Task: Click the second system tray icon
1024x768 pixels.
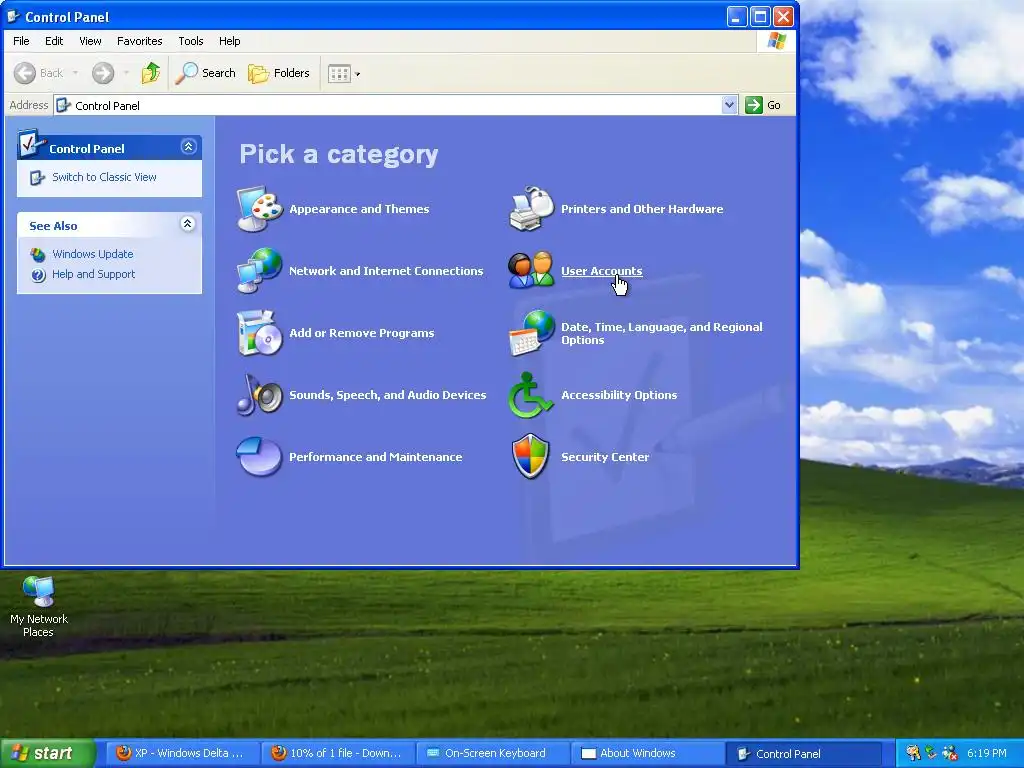Action: pyautogui.click(x=931, y=753)
